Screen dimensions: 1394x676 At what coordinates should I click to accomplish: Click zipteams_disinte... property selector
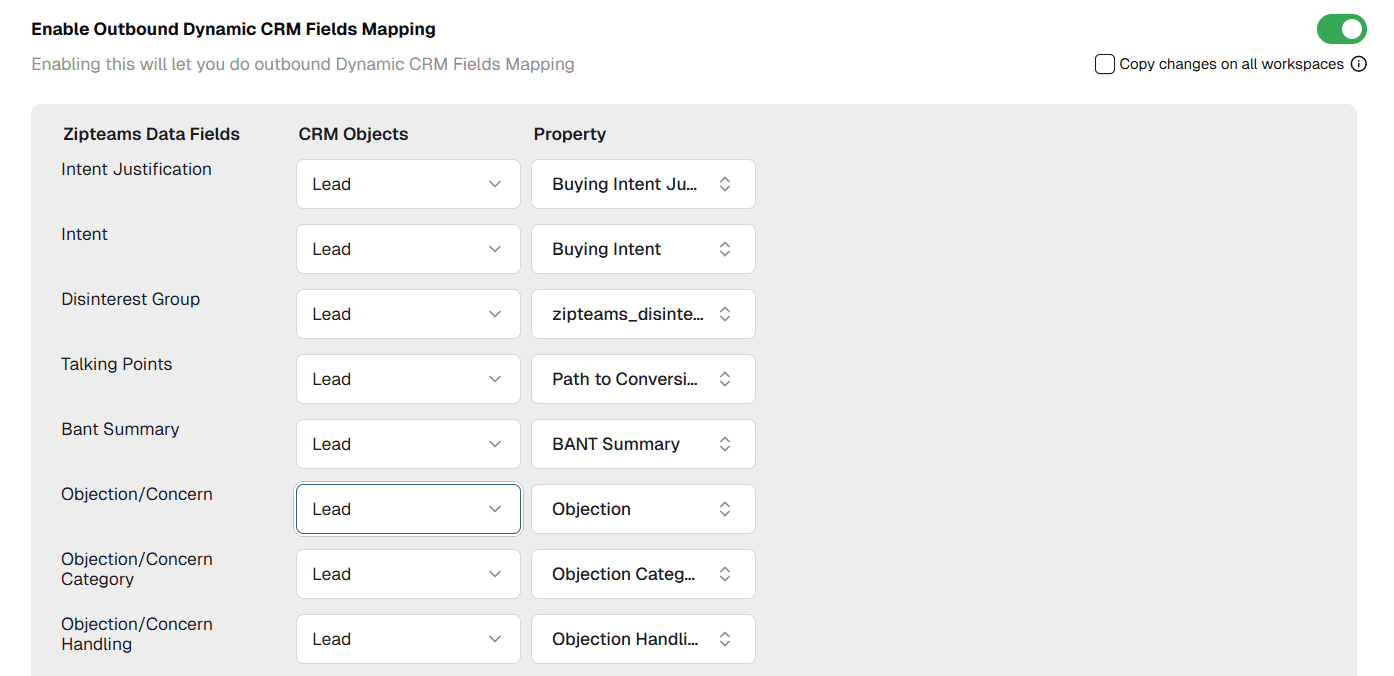click(643, 314)
